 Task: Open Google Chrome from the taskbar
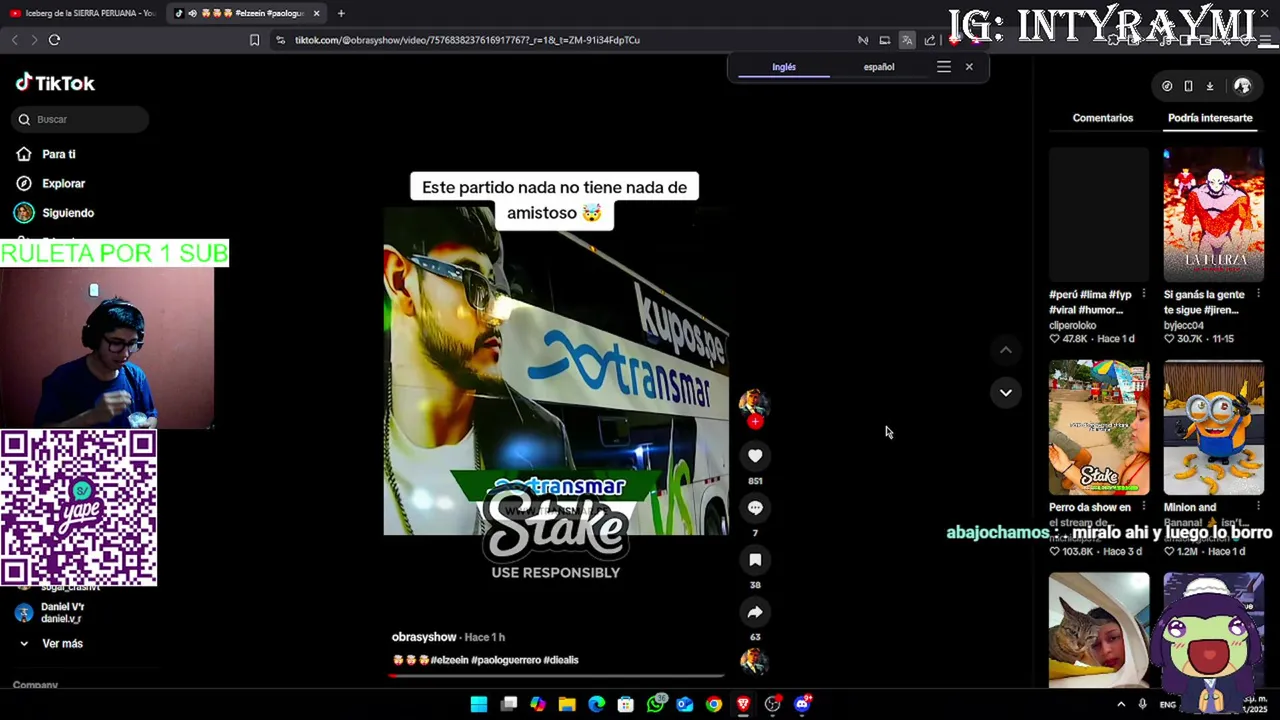tap(713, 704)
